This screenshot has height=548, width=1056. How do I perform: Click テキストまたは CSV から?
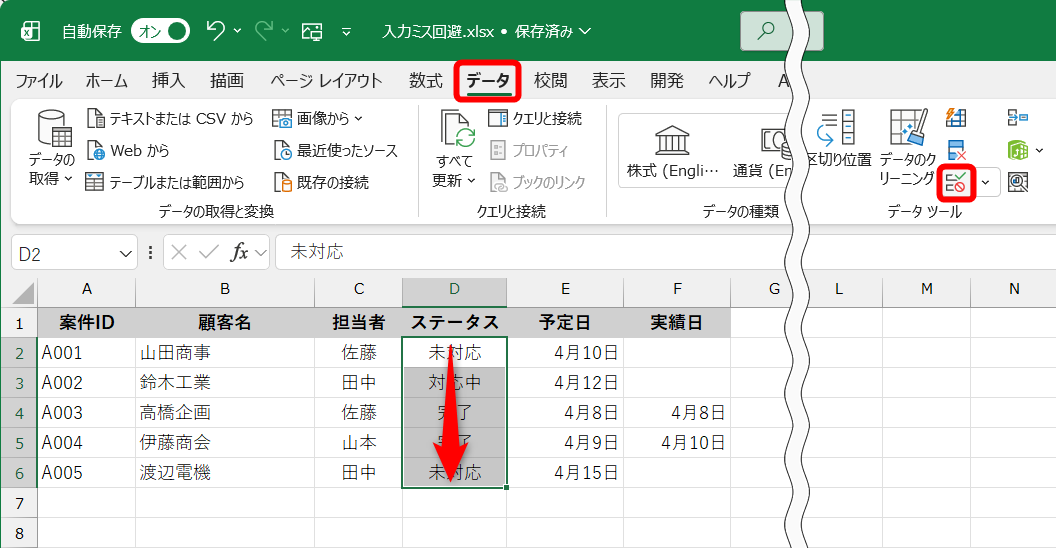point(170,118)
